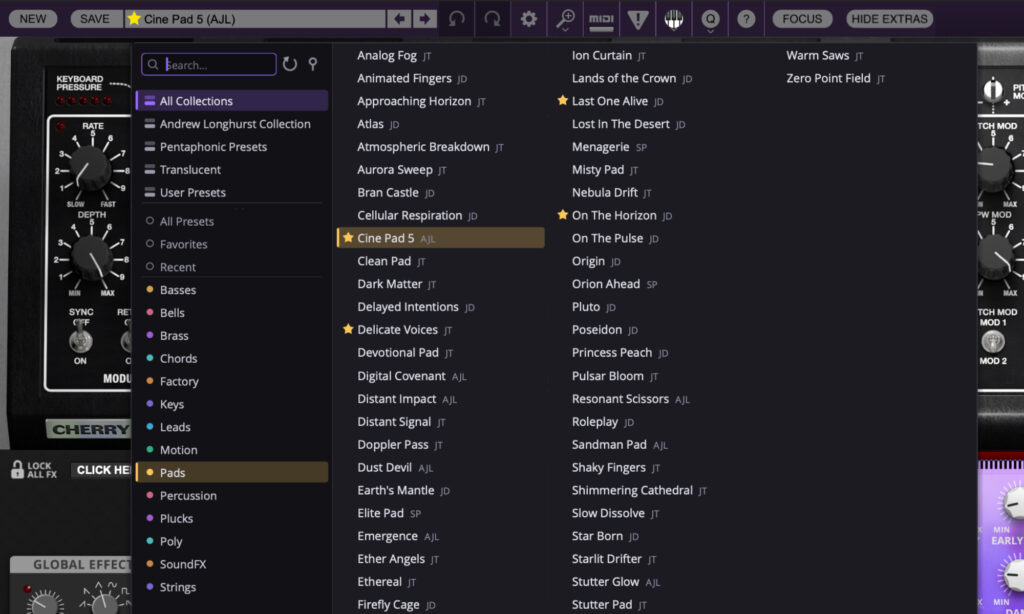
Task: Click the star next to Last One Alive
Action: tap(562, 101)
